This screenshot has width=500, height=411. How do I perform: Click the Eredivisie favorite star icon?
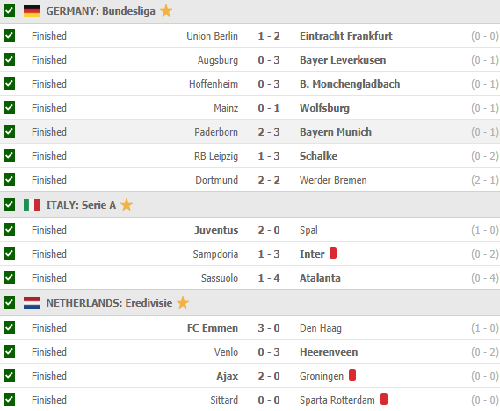[183, 303]
